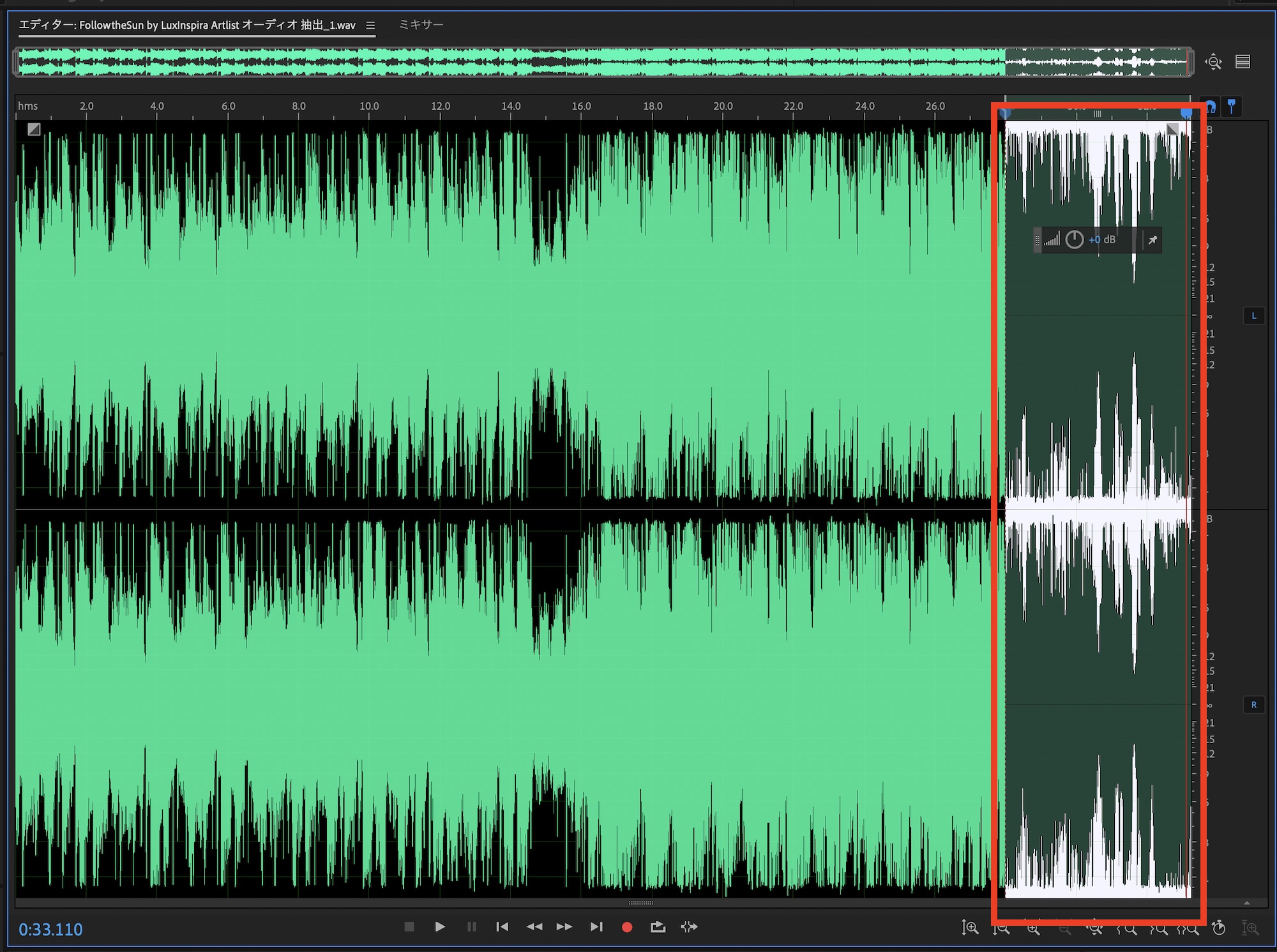The height and width of the screenshot is (952, 1277).
Task: Click the fade-in handle at waveform start
Action: [34, 130]
